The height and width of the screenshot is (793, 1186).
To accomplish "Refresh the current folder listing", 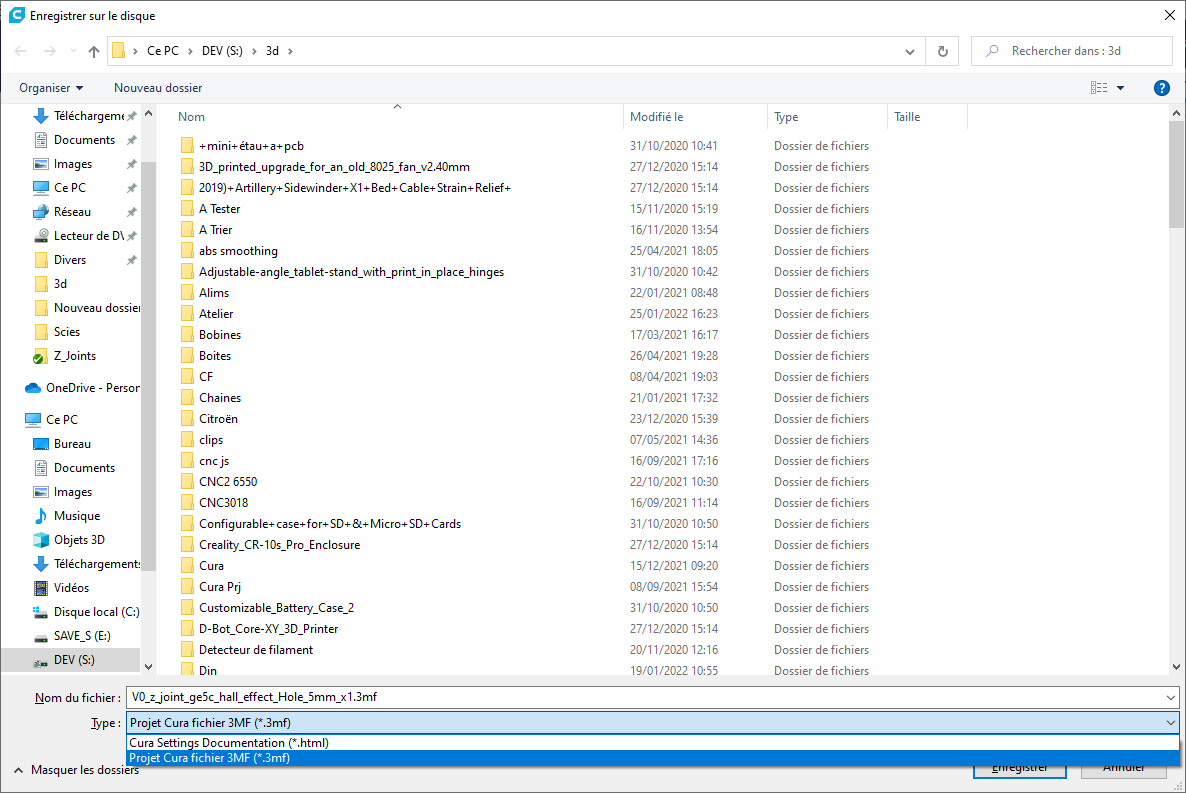I will [x=942, y=51].
